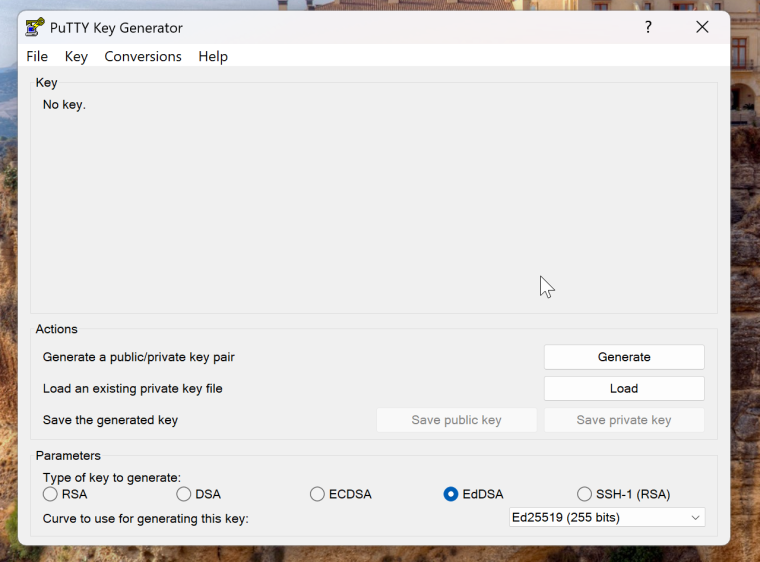Select the SSH-1 (RSA) key type
This screenshot has height=562, width=760.
(624, 494)
